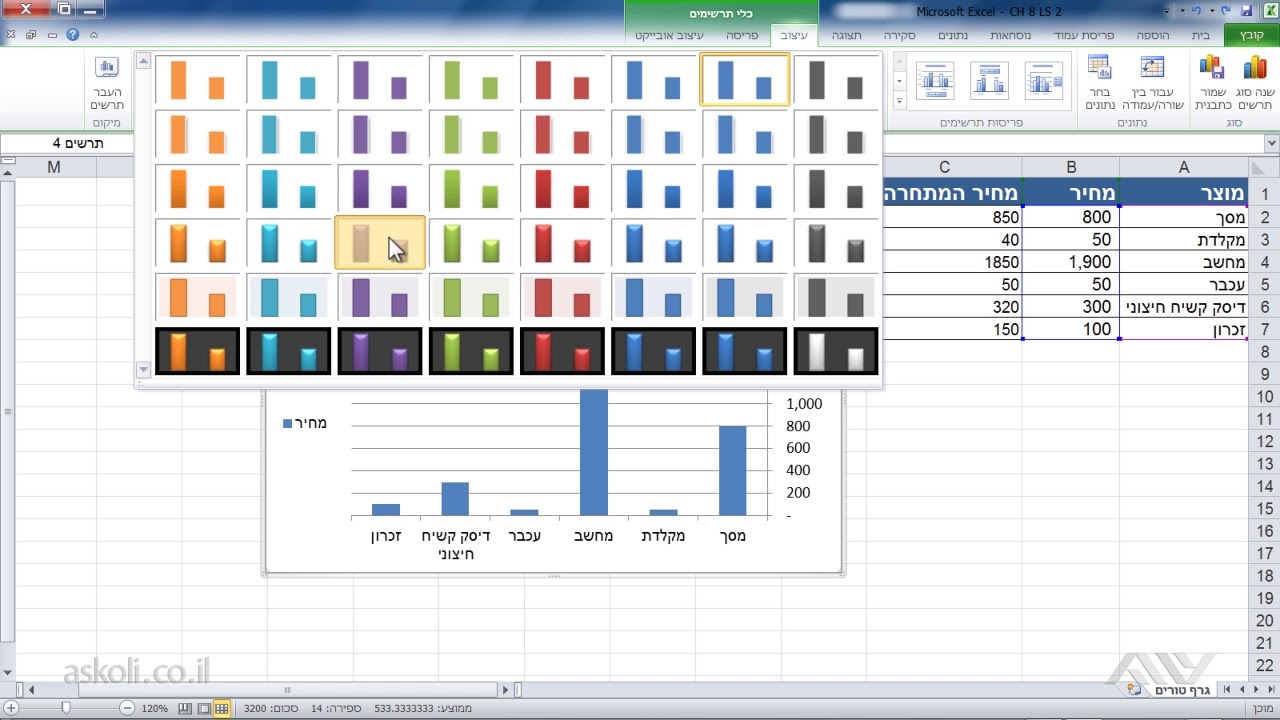Viewport: 1280px width, 720px height.
Task: Zoom in with the plus button
Action: click(10, 708)
